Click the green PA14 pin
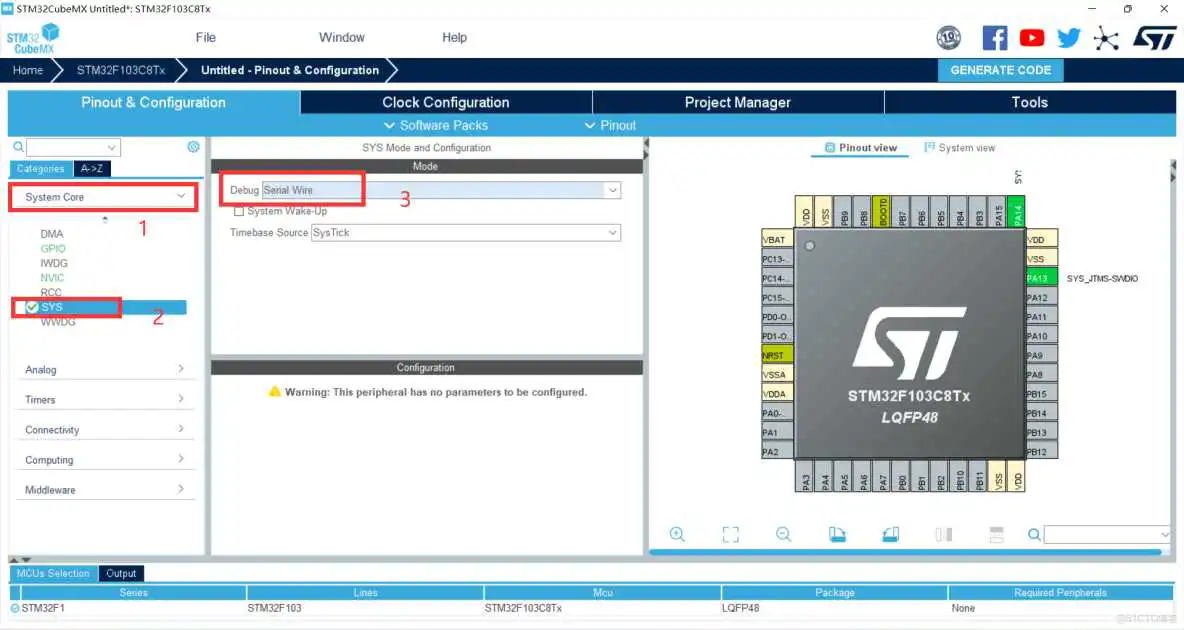This screenshot has width=1184, height=630. point(1016,211)
